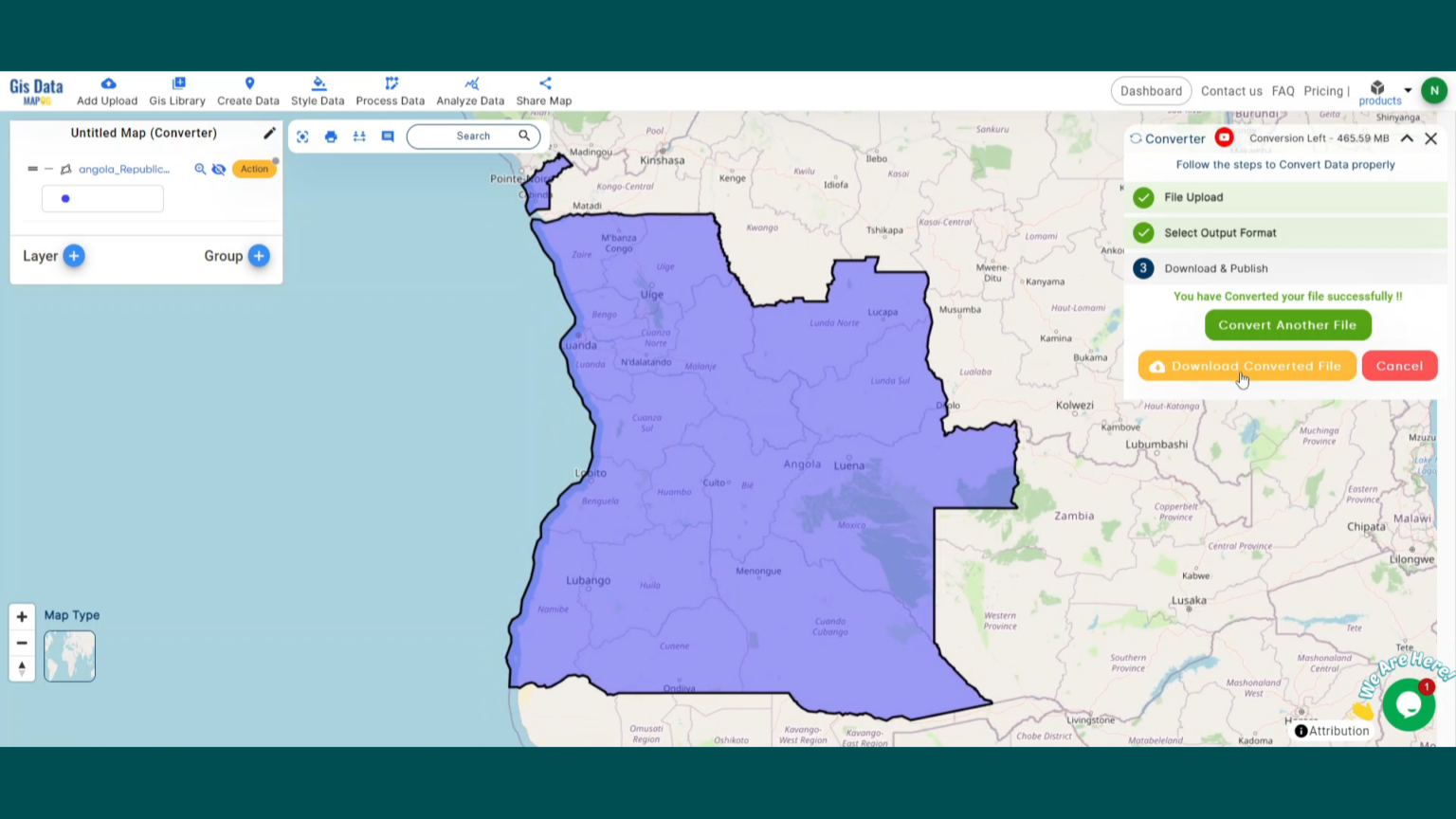This screenshot has height=819, width=1456.
Task: Click the blue color dot swatch under Angola layer
Action: (65, 198)
